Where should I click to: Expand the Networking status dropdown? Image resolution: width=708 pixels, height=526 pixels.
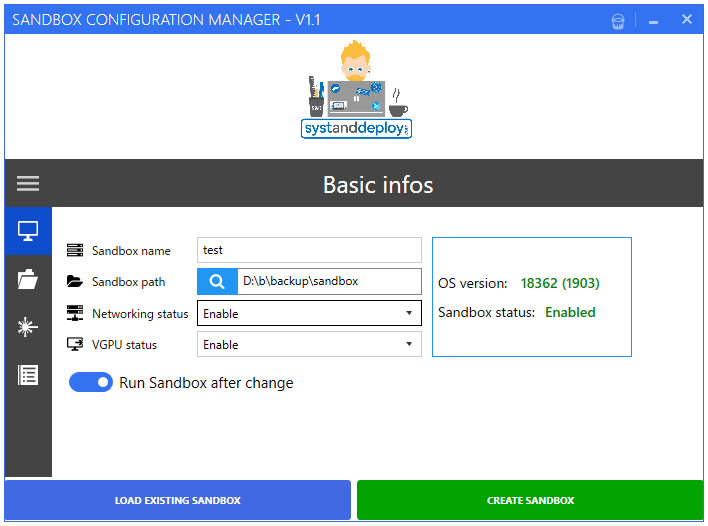[x=309, y=313]
